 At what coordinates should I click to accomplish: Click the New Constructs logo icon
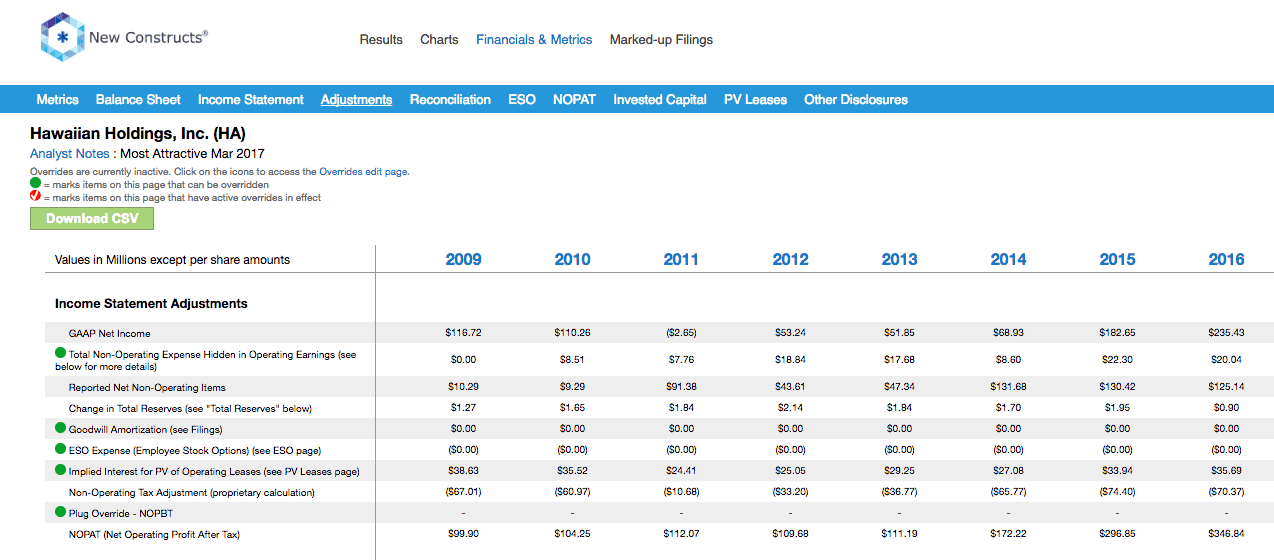click(61, 38)
